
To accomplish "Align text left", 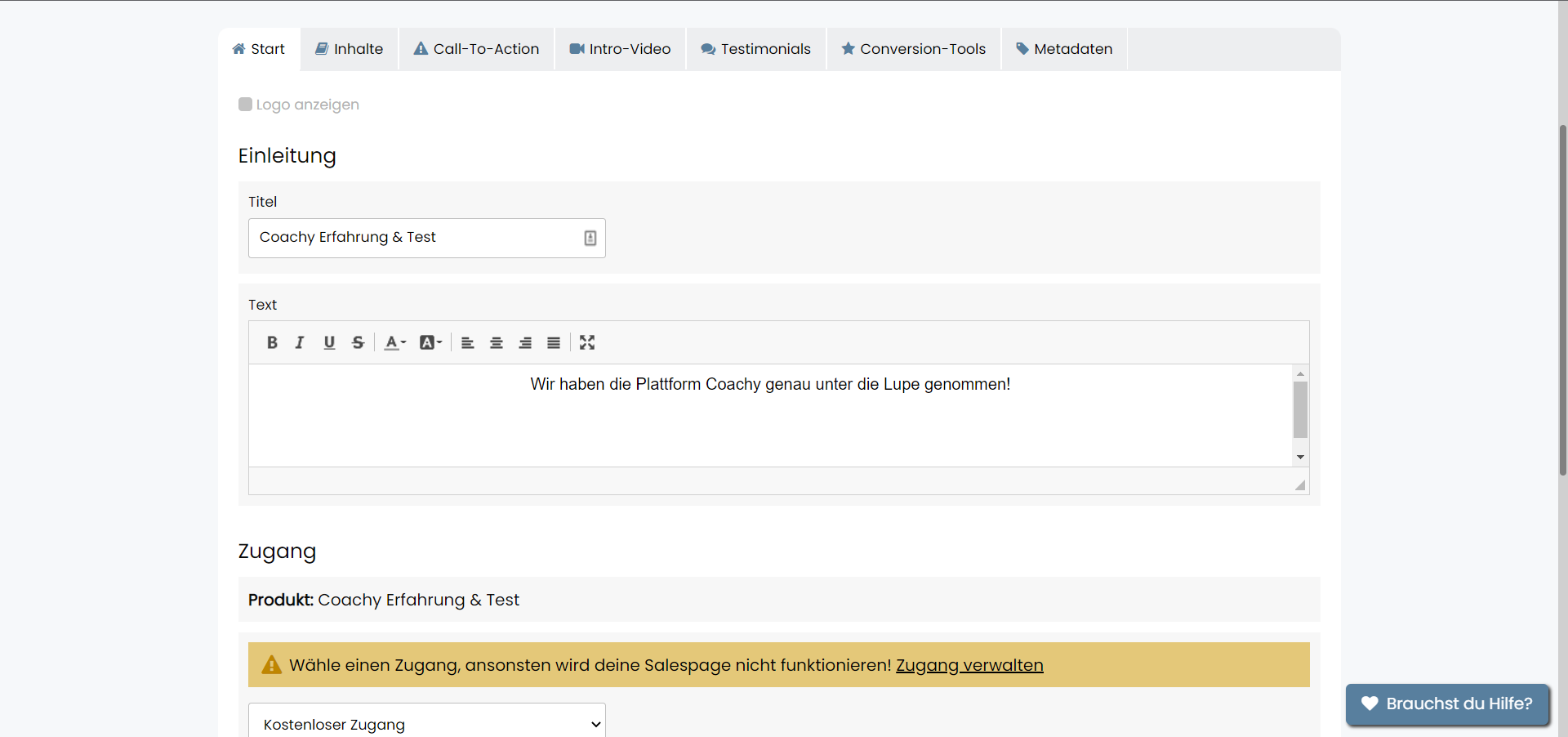I will (467, 342).
